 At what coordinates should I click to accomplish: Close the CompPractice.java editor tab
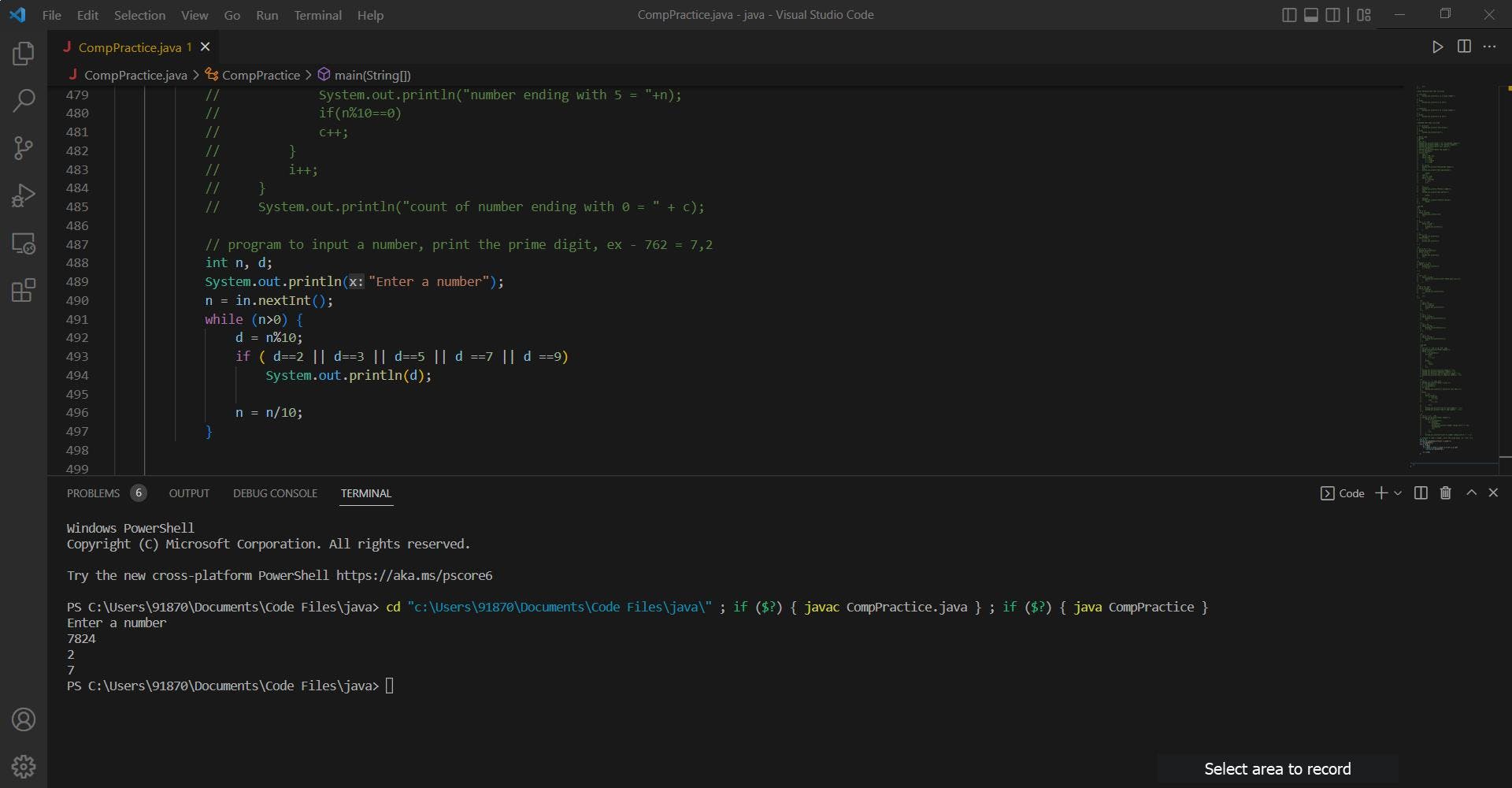(x=206, y=47)
